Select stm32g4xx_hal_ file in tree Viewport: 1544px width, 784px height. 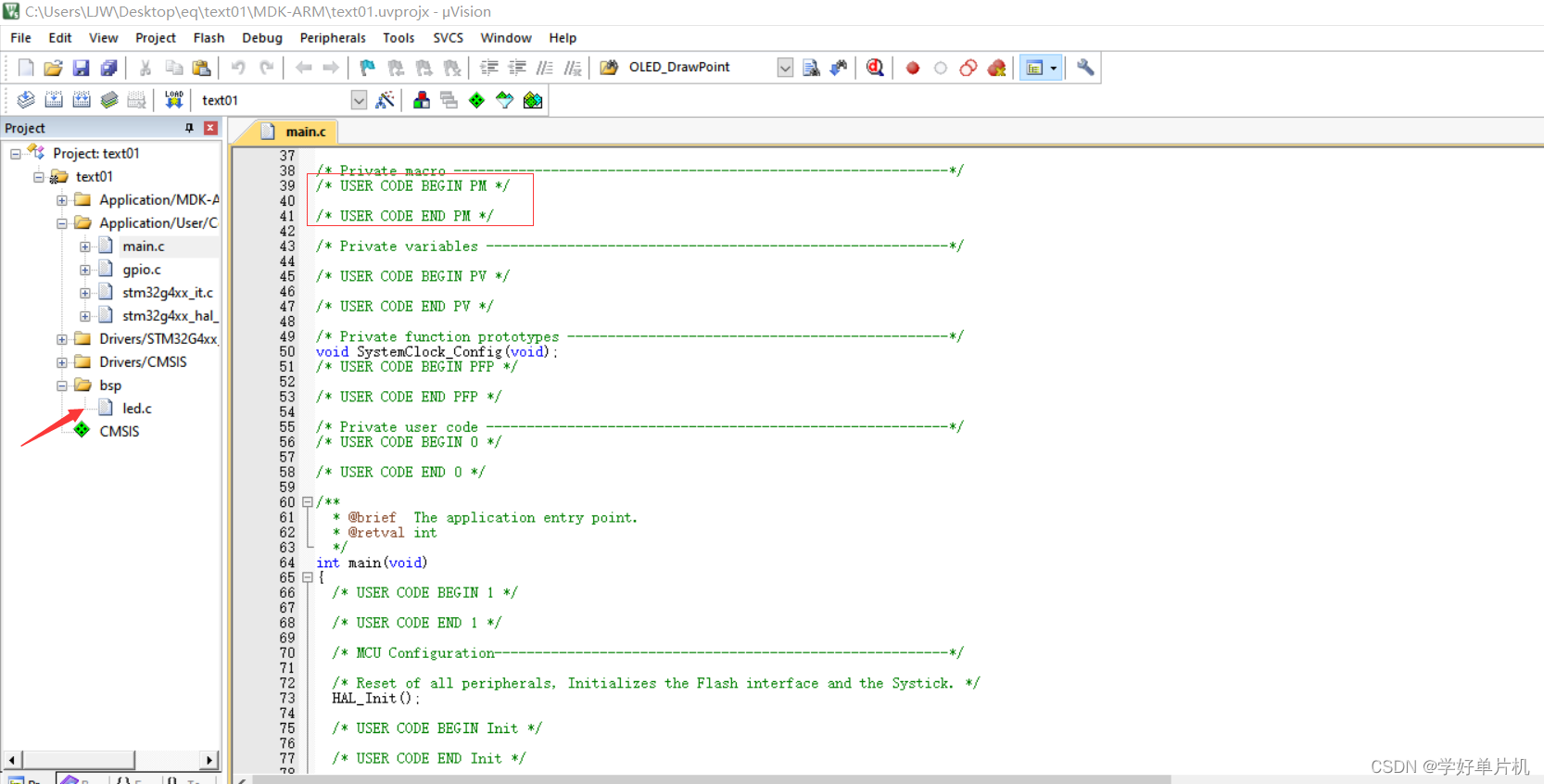[x=170, y=316]
